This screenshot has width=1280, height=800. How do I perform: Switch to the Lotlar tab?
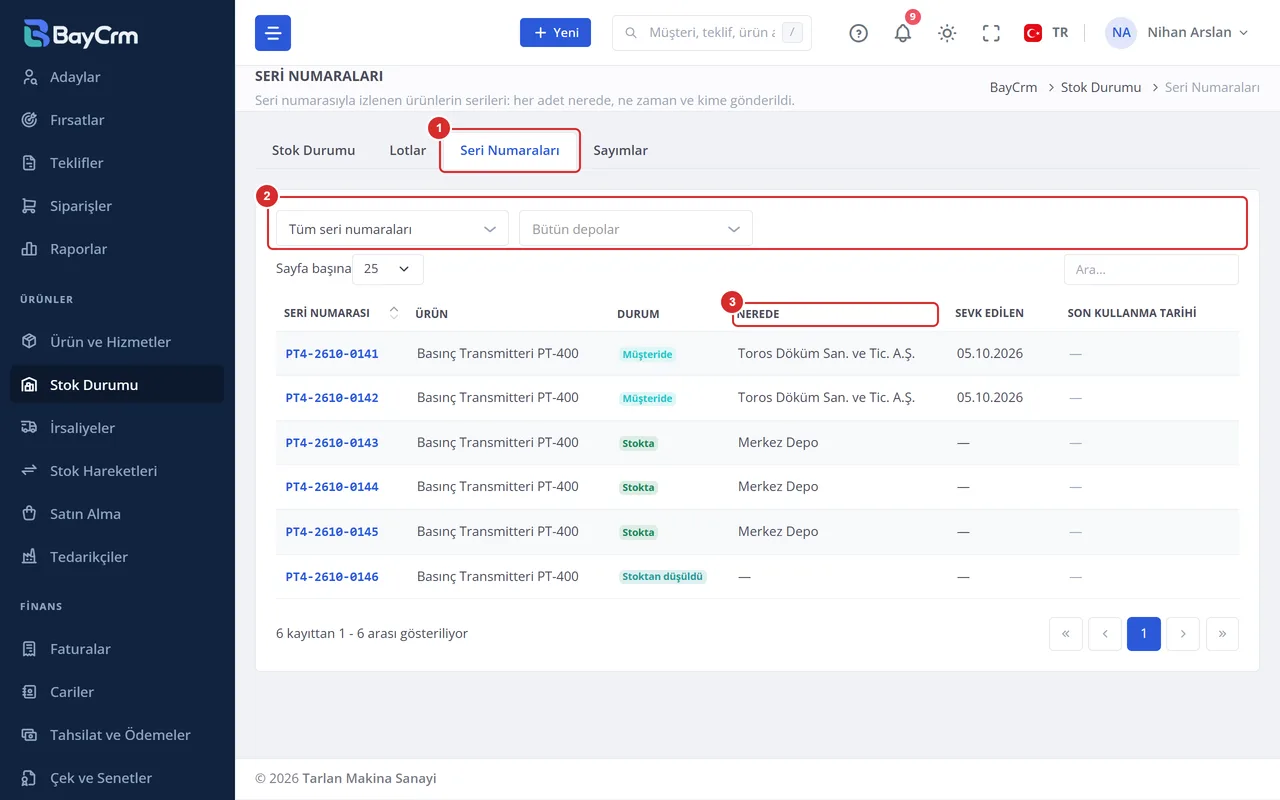[x=408, y=151]
